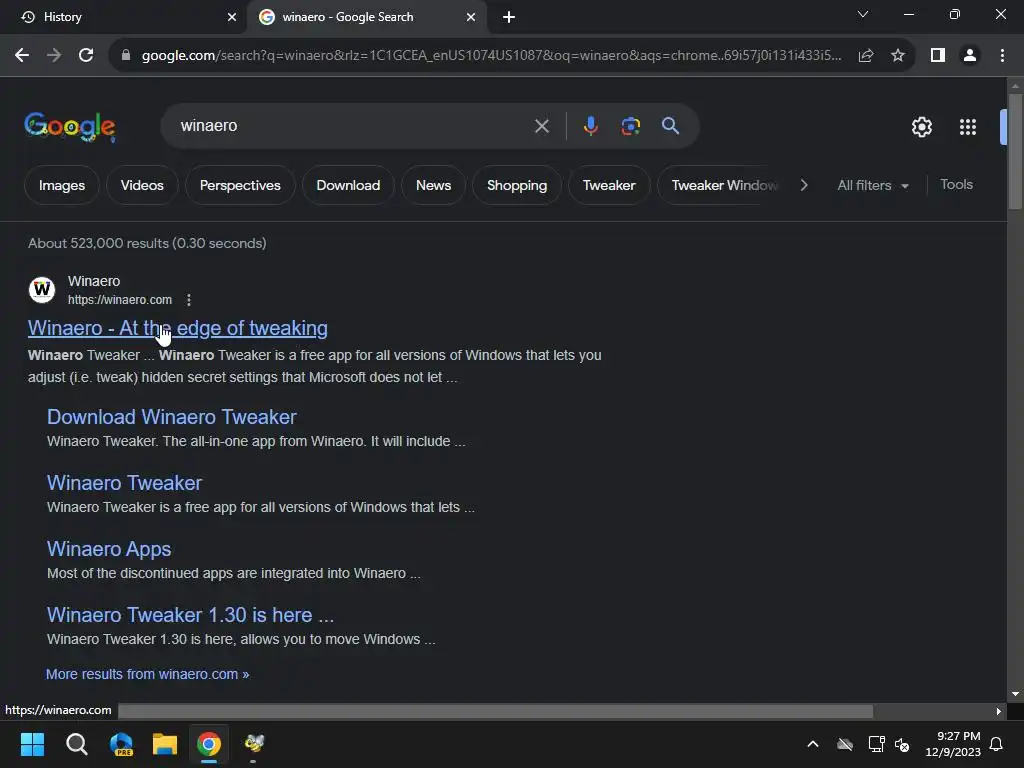The width and height of the screenshot is (1024, 768).
Task: Show hidden system tray icons
Action: click(812, 744)
